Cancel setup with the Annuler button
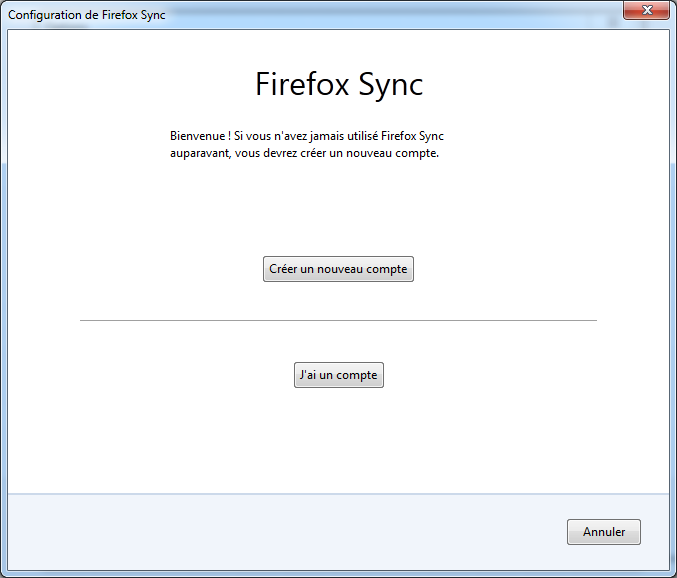 point(604,532)
